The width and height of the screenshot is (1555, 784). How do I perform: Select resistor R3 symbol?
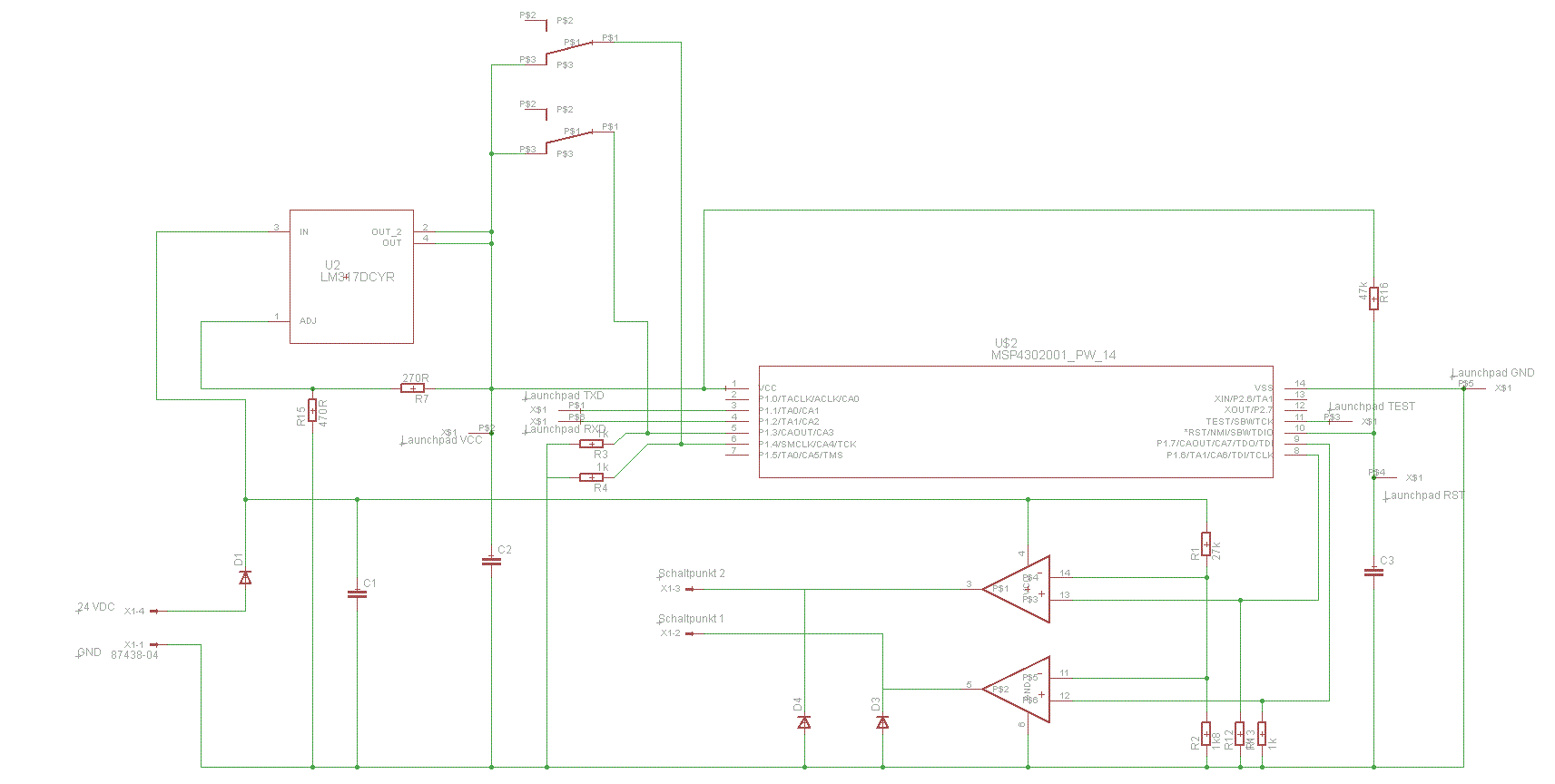pyautogui.click(x=591, y=444)
